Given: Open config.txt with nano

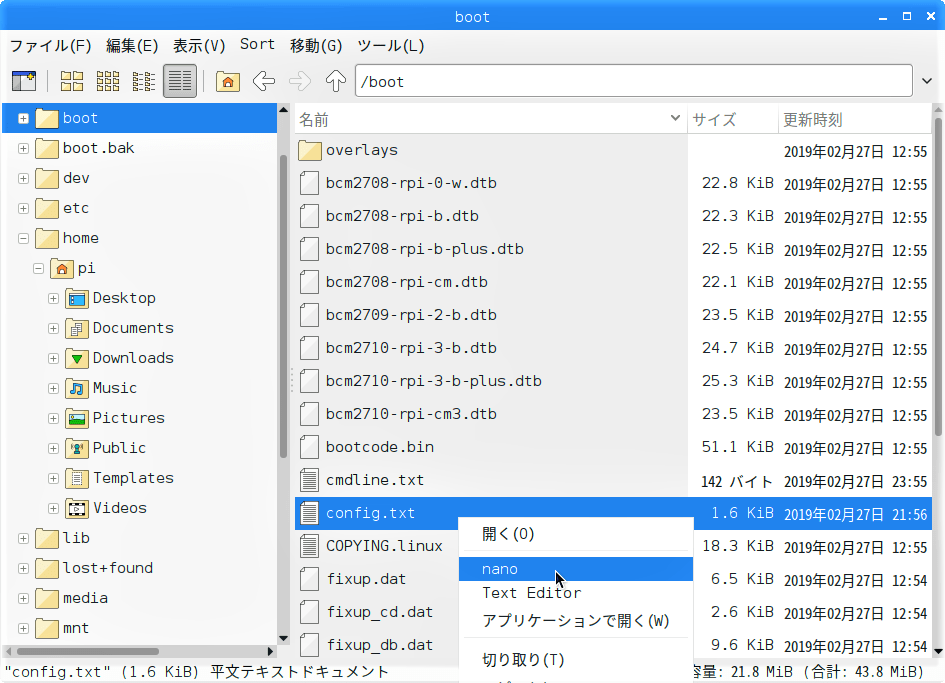Looking at the screenshot, I should point(576,569).
